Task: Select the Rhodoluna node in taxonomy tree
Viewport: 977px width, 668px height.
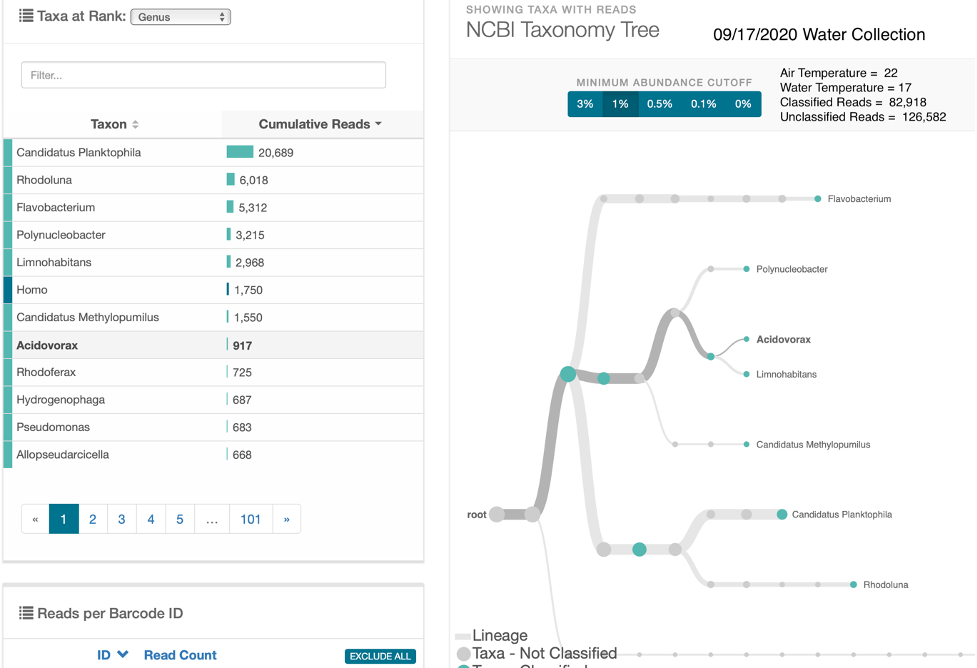Action: tap(853, 584)
